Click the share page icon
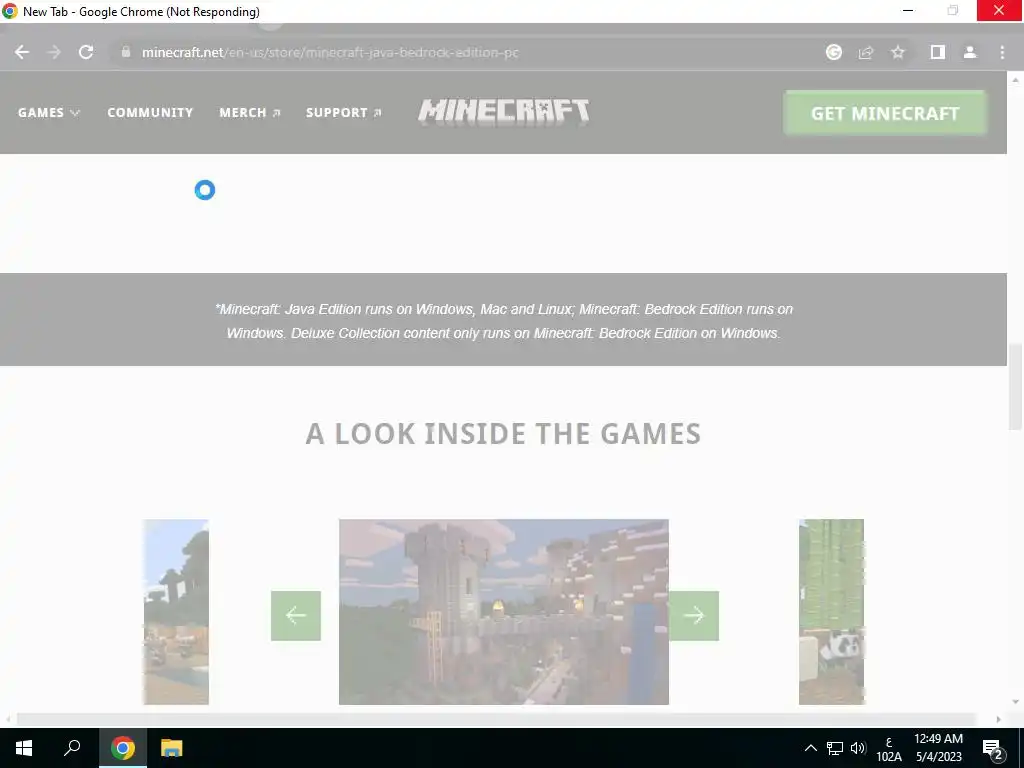Image resolution: width=1024 pixels, height=768 pixels. pyautogui.click(x=866, y=52)
